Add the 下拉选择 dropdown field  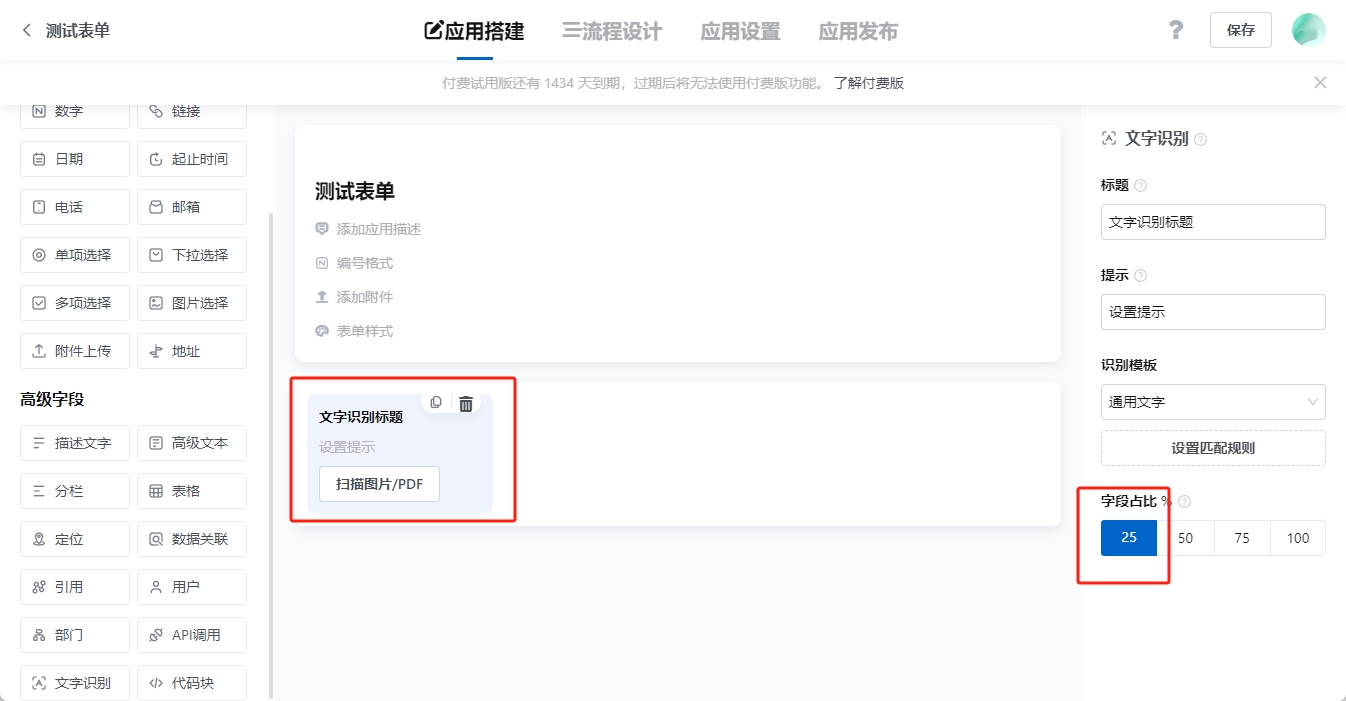(192, 255)
